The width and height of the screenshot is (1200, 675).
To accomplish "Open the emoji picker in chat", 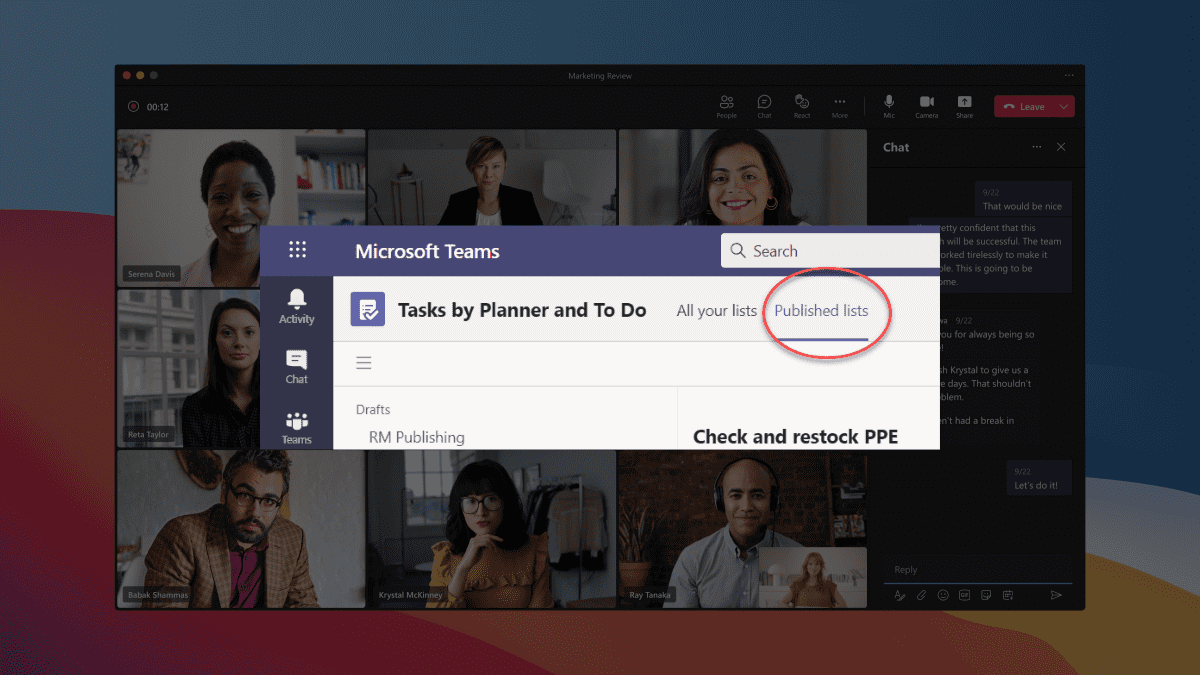I will (943, 595).
